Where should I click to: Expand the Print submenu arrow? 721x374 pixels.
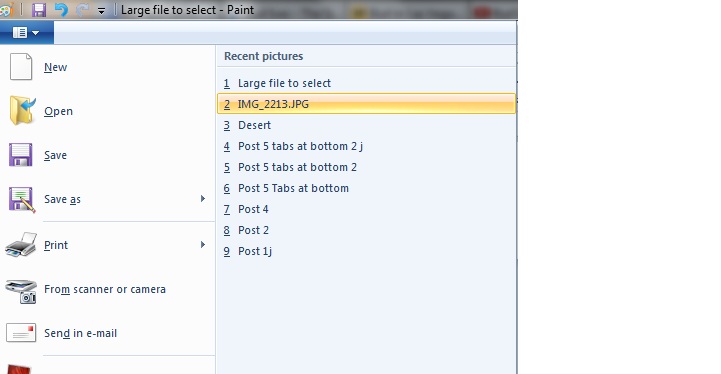203,245
